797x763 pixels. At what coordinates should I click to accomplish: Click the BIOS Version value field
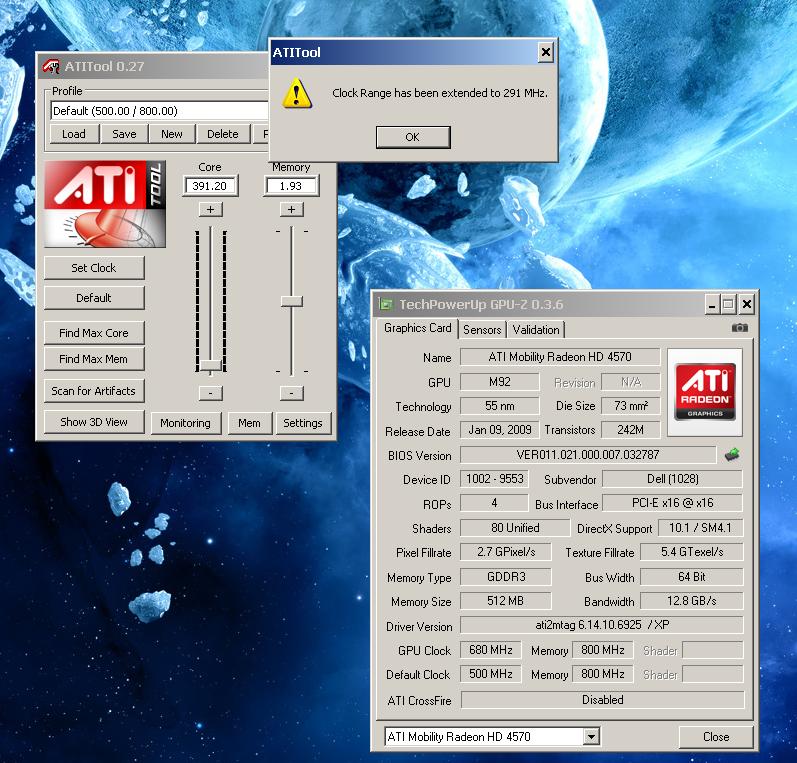(x=588, y=454)
